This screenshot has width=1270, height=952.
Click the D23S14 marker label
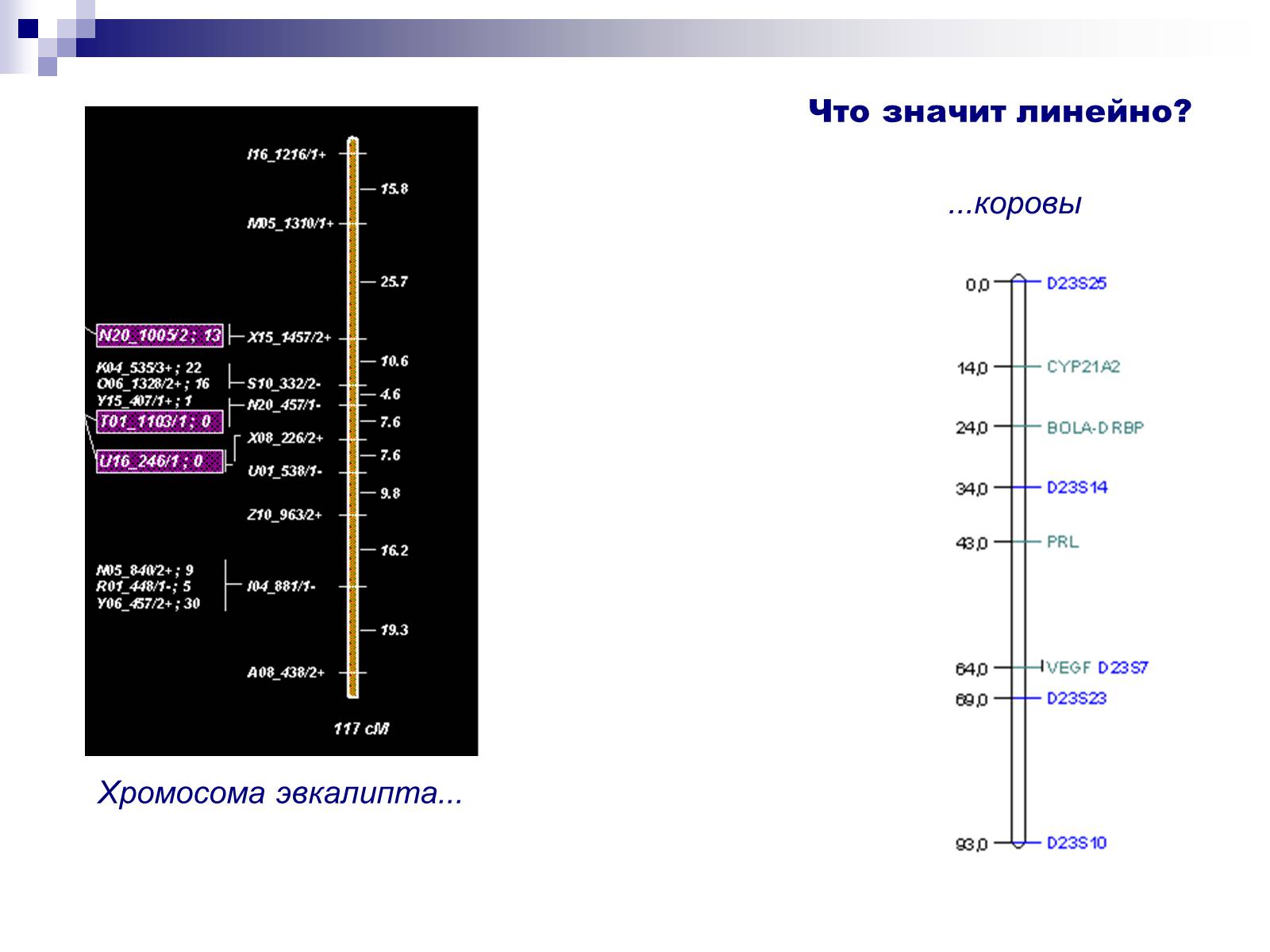(1076, 487)
